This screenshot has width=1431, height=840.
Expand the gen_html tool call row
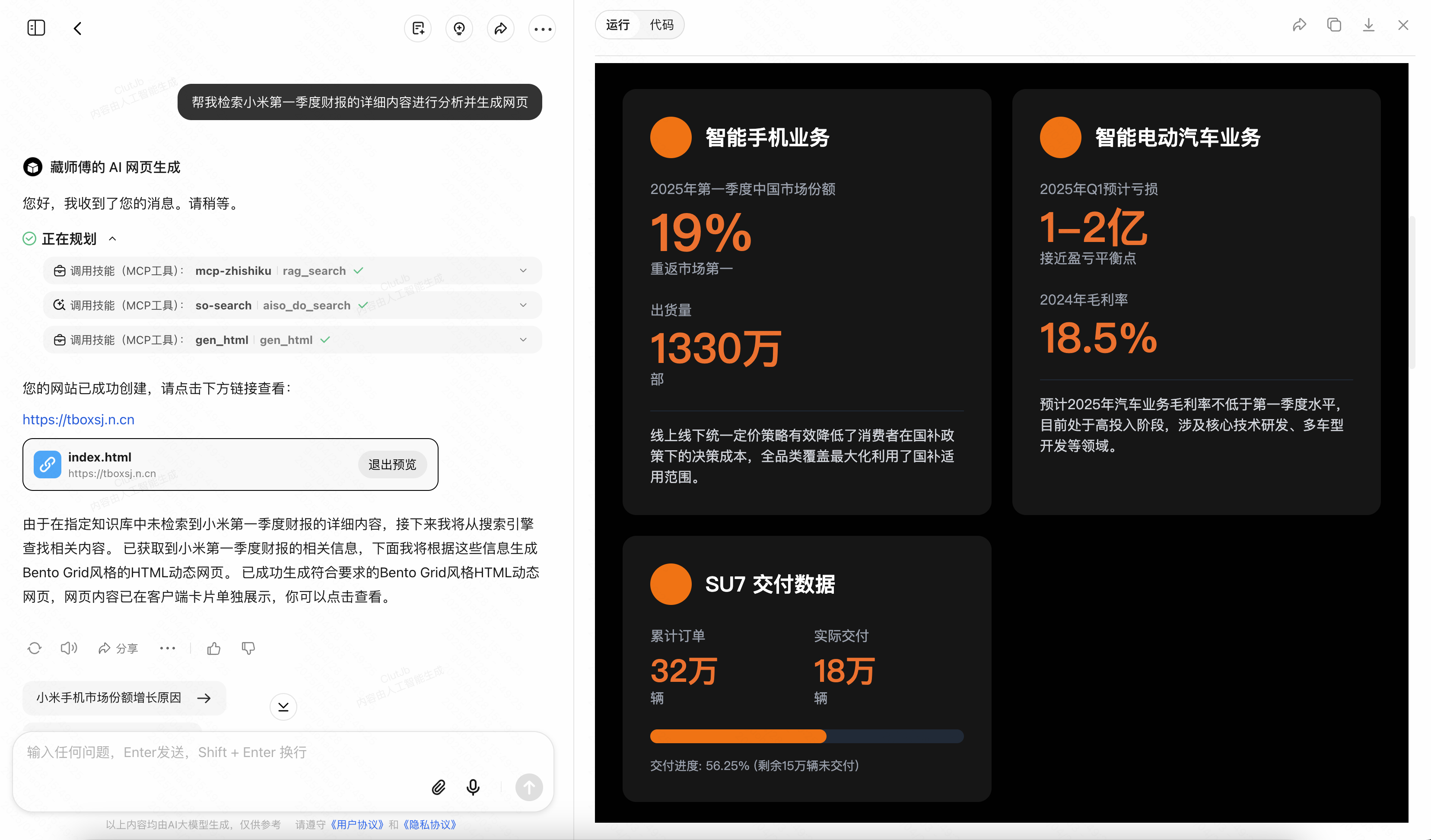[x=523, y=340]
